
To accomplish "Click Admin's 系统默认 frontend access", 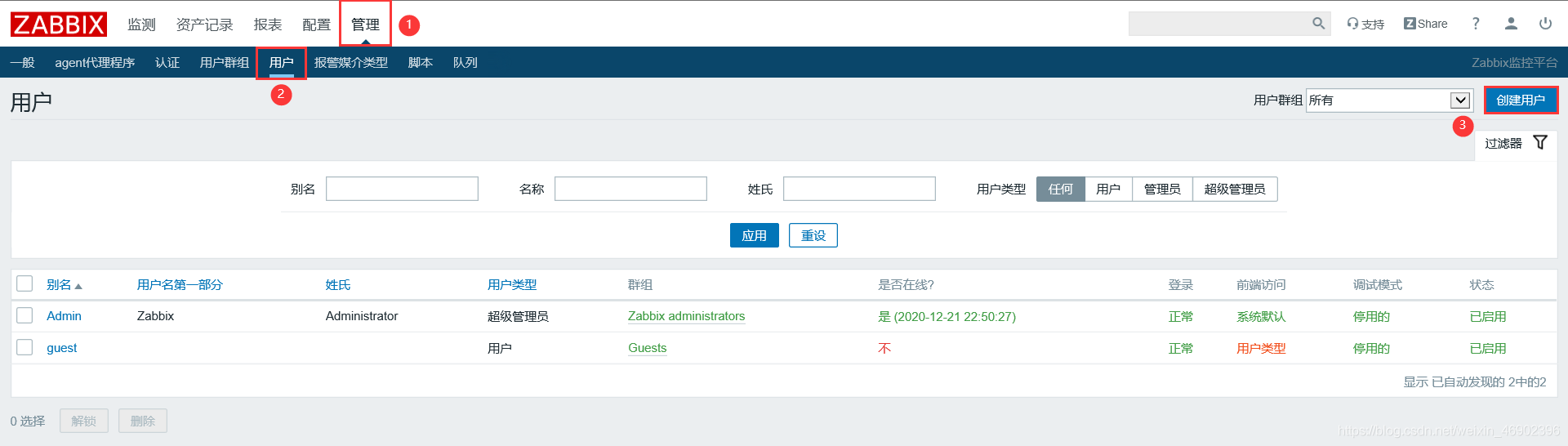I will click(1261, 316).
